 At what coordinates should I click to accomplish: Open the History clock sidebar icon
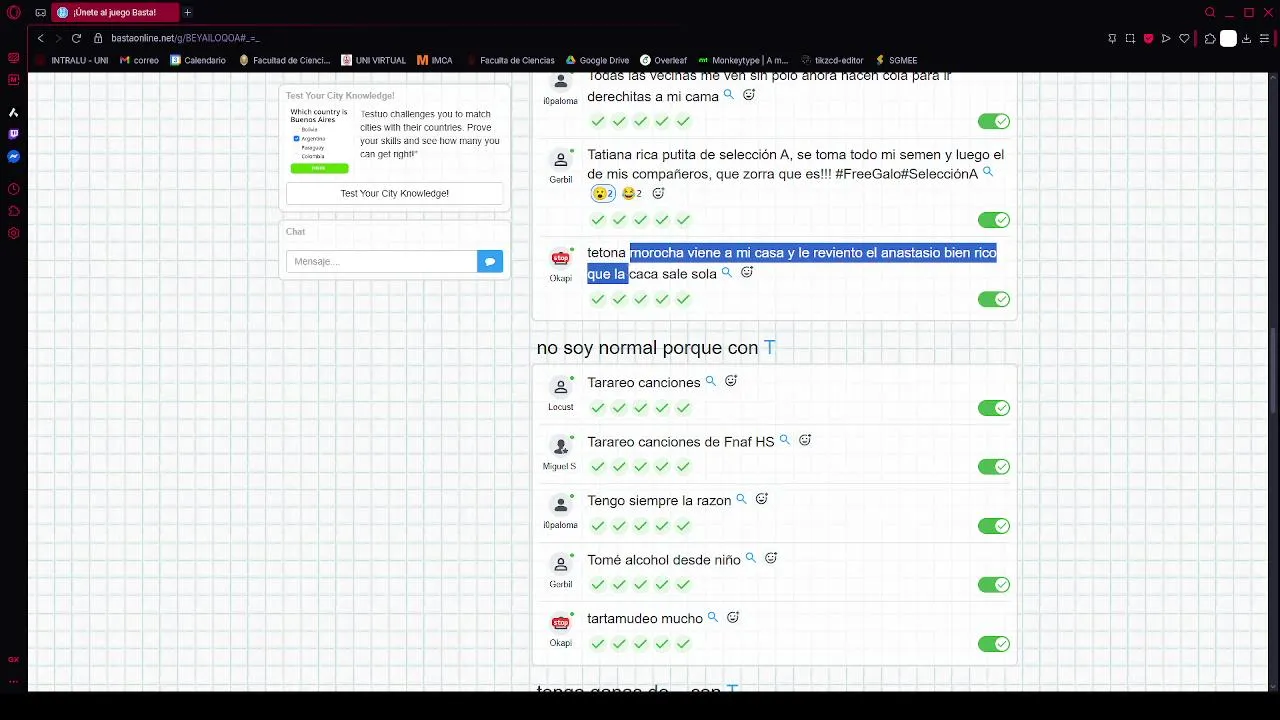pos(13,189)
